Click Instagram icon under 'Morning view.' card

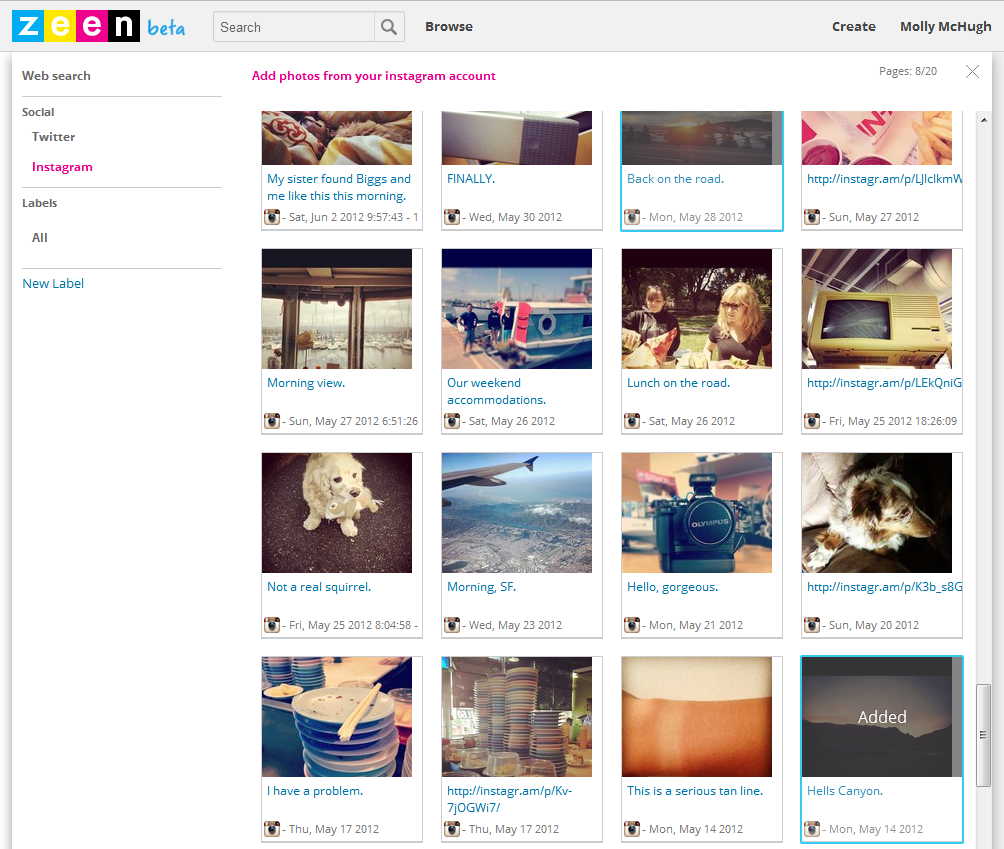tap(272, 421)
